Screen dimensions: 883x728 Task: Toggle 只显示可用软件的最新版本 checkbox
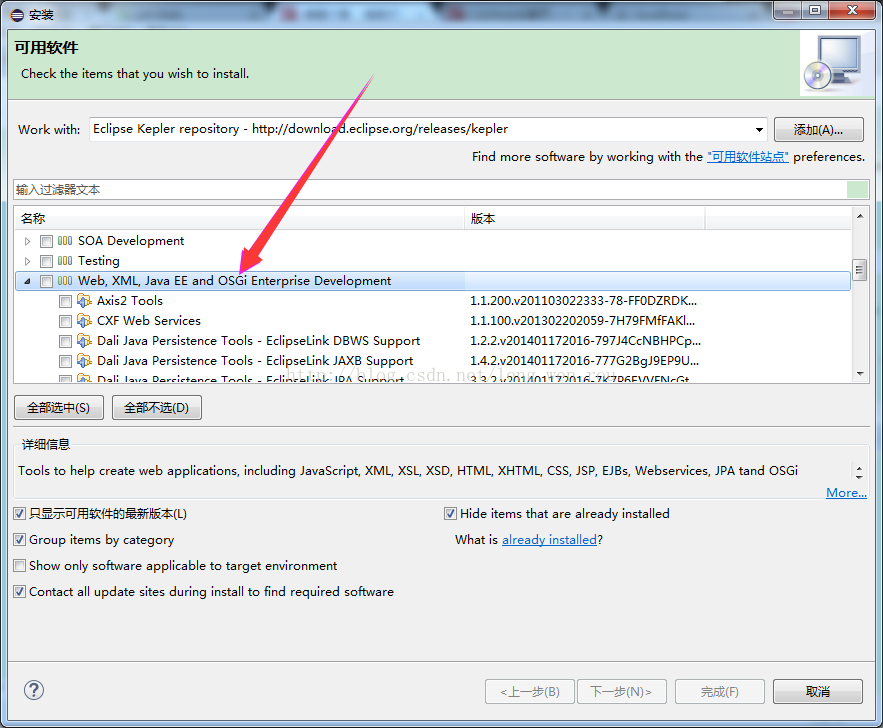(20, 513)
